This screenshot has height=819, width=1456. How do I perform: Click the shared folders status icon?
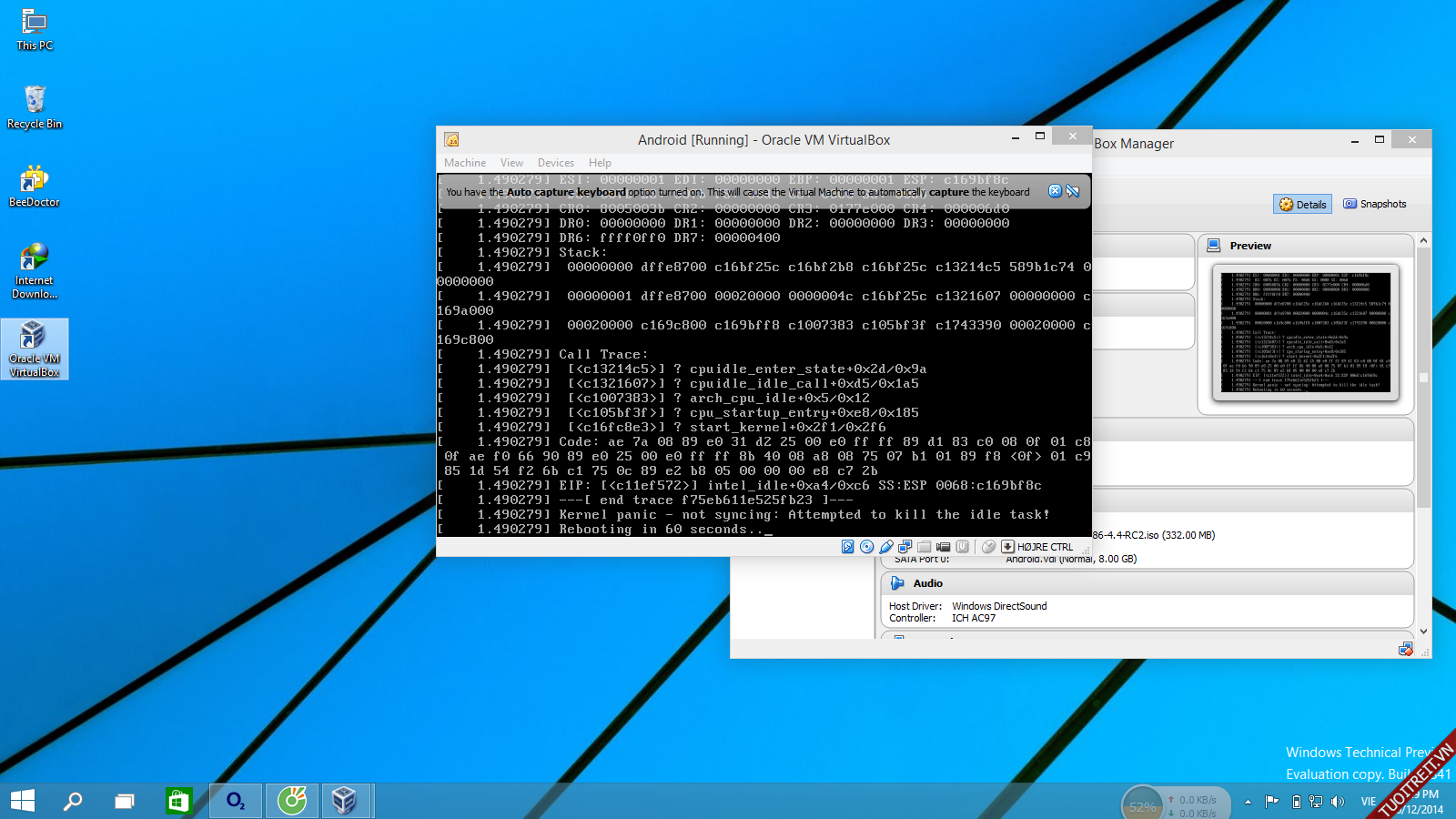click(x=924, y=547)
